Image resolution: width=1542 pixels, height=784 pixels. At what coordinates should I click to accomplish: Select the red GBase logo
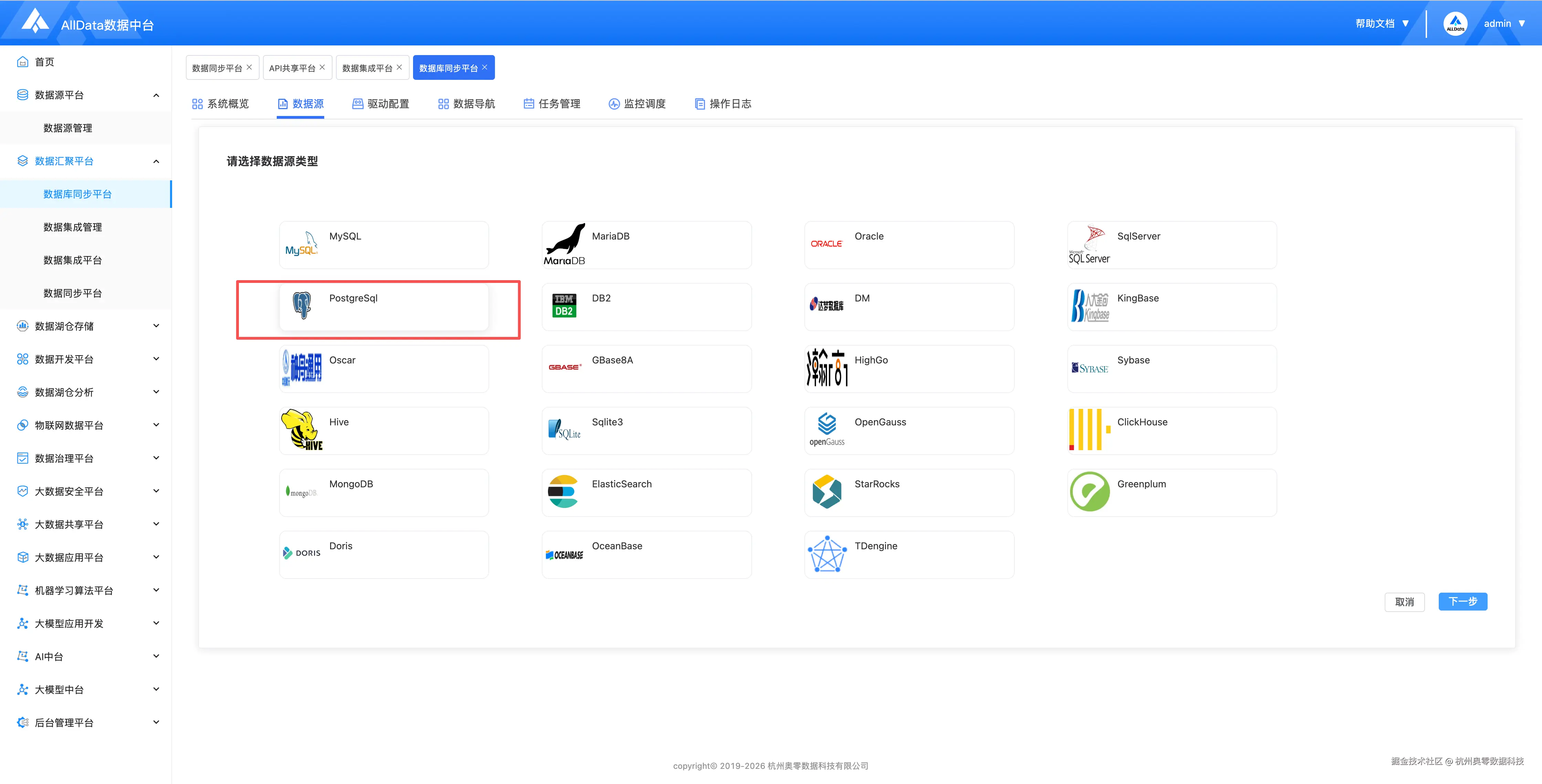pos(565,368)
